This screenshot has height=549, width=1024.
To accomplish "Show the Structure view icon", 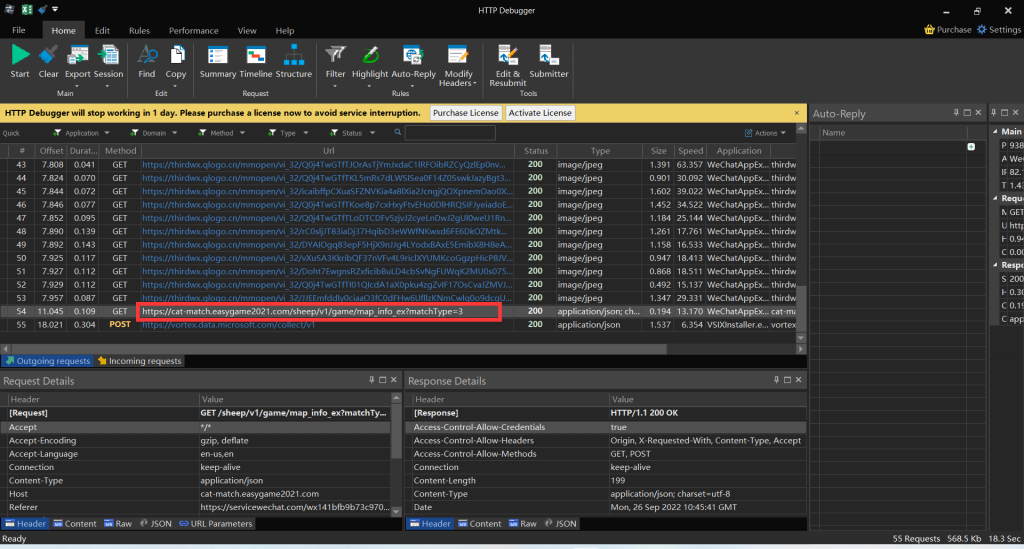I will [x=293, y=58].
